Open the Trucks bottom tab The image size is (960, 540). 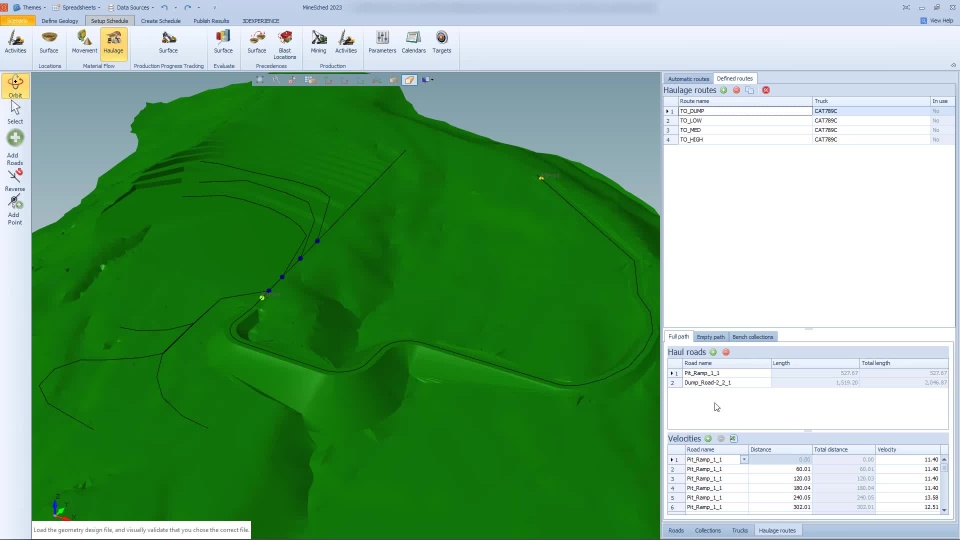click(740, 530)
